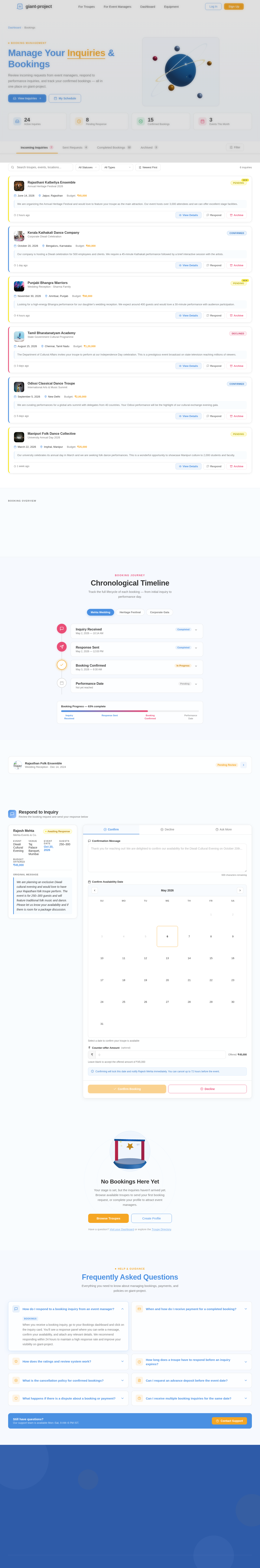
Task: Click icon beside payment FAQ question
Action: (139, 1309)
